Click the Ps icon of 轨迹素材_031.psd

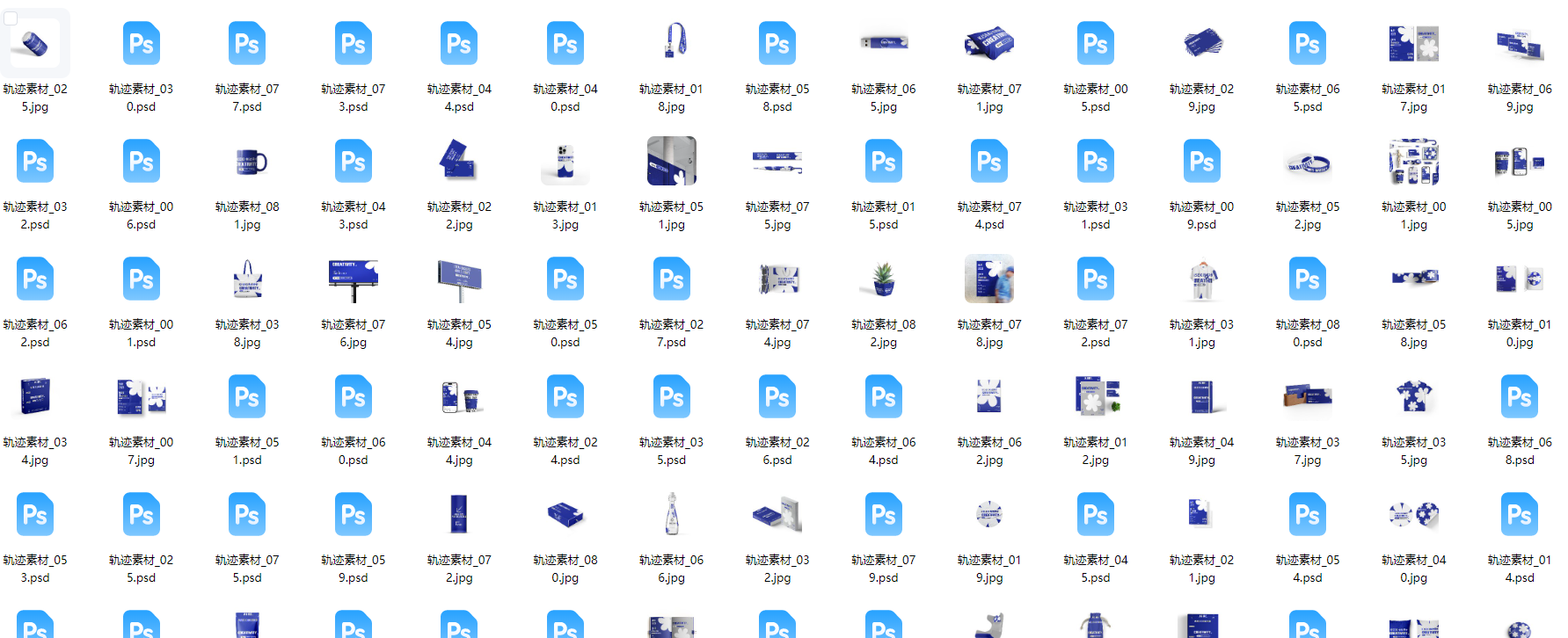[1096, 161]
